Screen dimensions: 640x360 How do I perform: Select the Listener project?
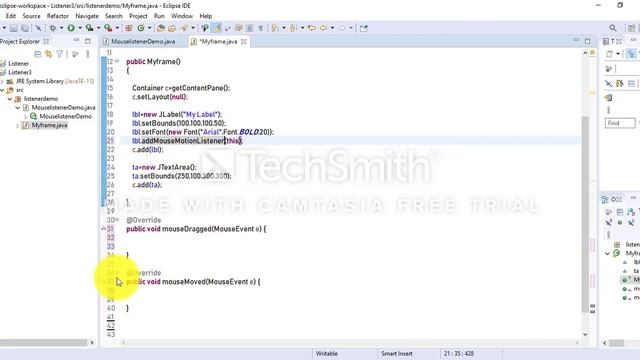coord(18,64)
